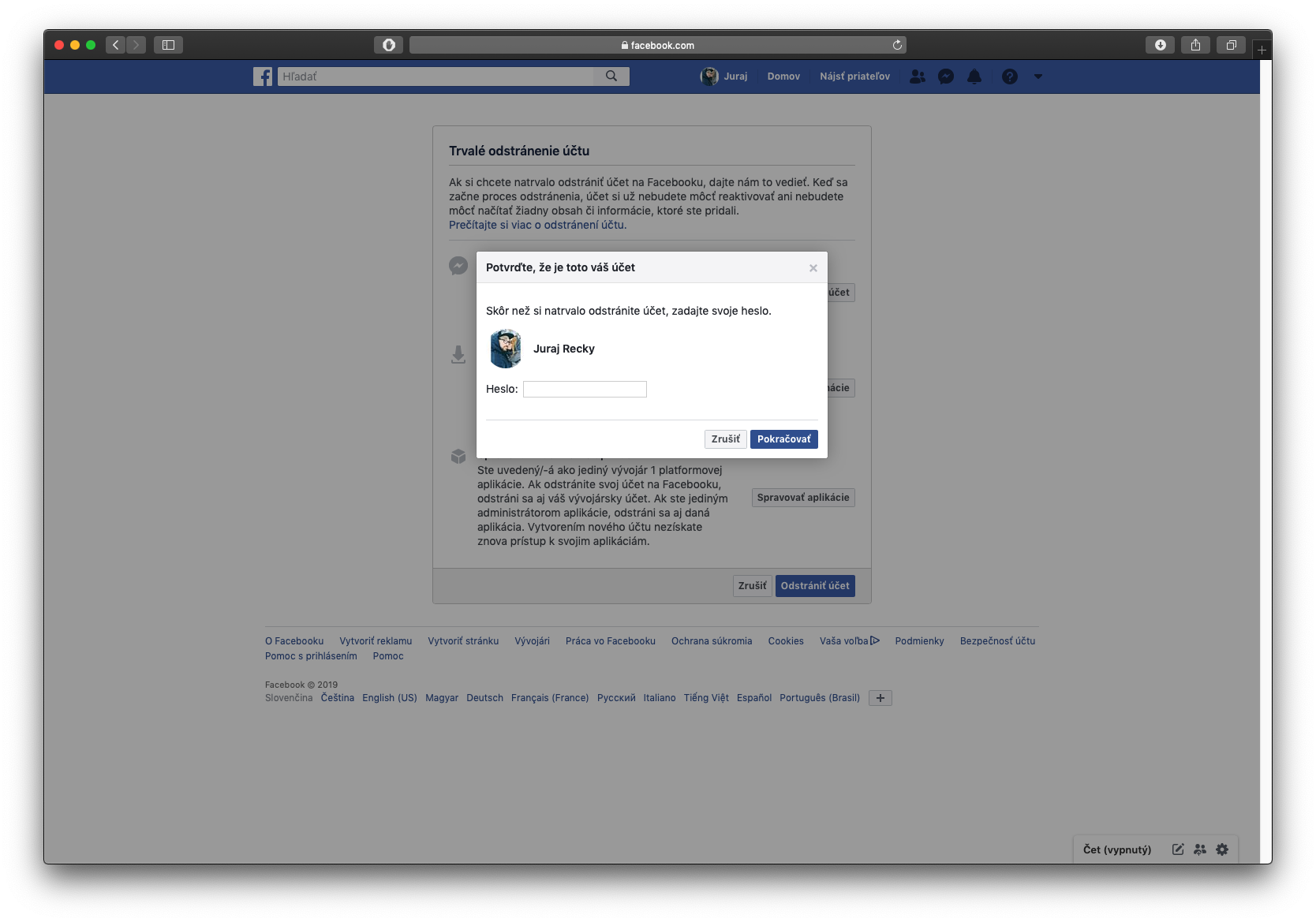The image size is (1316, 922).
Task: Switch language to Español
Action: click(x=754, y=698)
